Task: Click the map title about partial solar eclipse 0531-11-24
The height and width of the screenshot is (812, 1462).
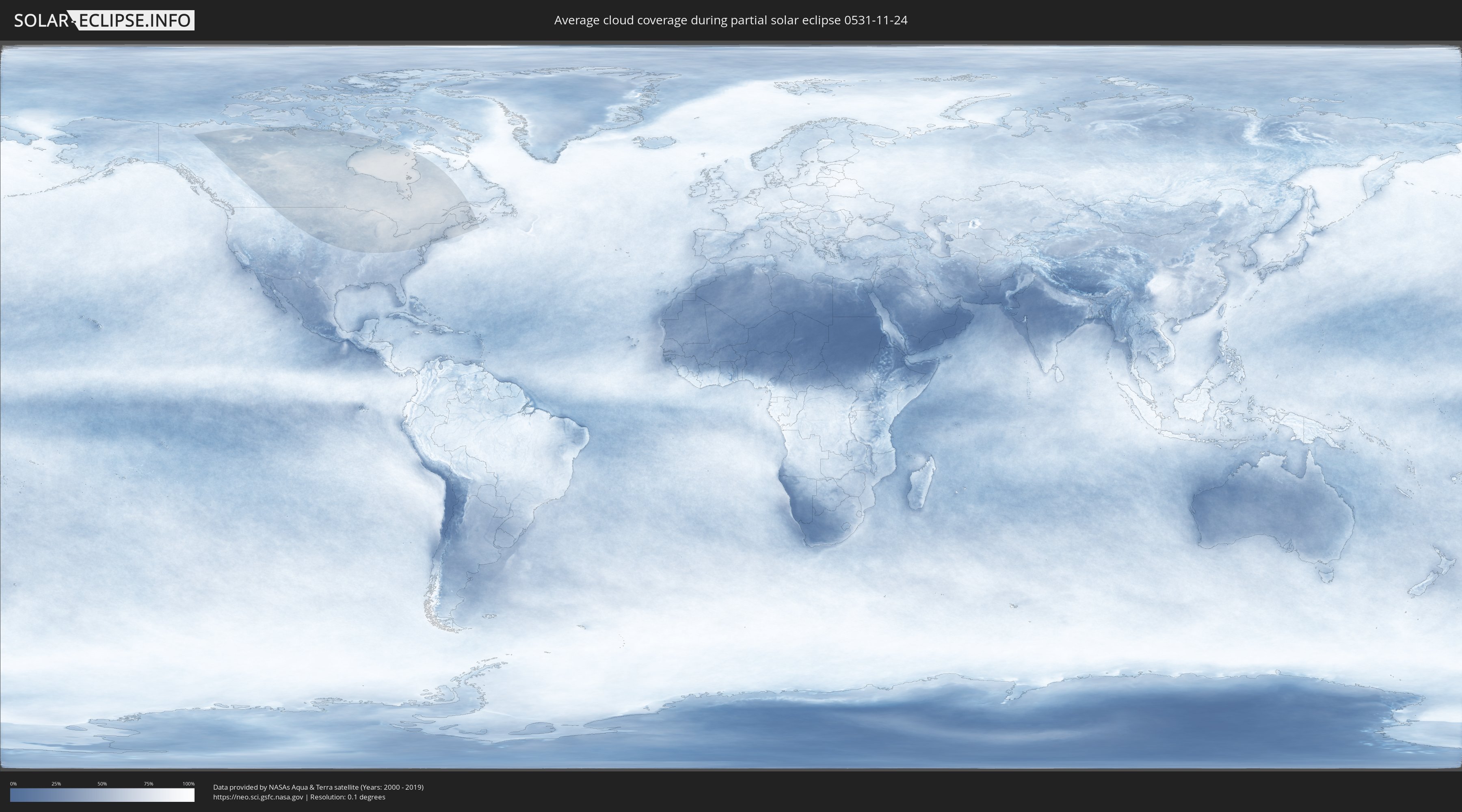Action: tap(731, 20)
